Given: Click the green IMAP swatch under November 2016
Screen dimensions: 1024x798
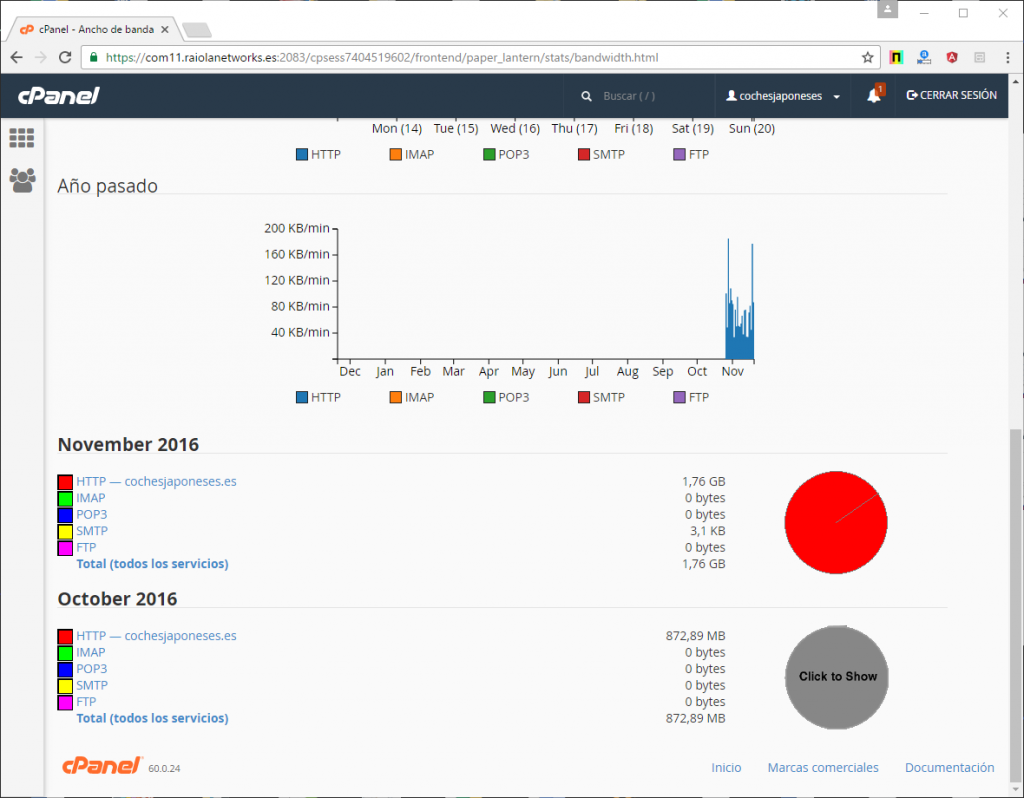Looking at the screenshot, I should (x=65, y=498).
